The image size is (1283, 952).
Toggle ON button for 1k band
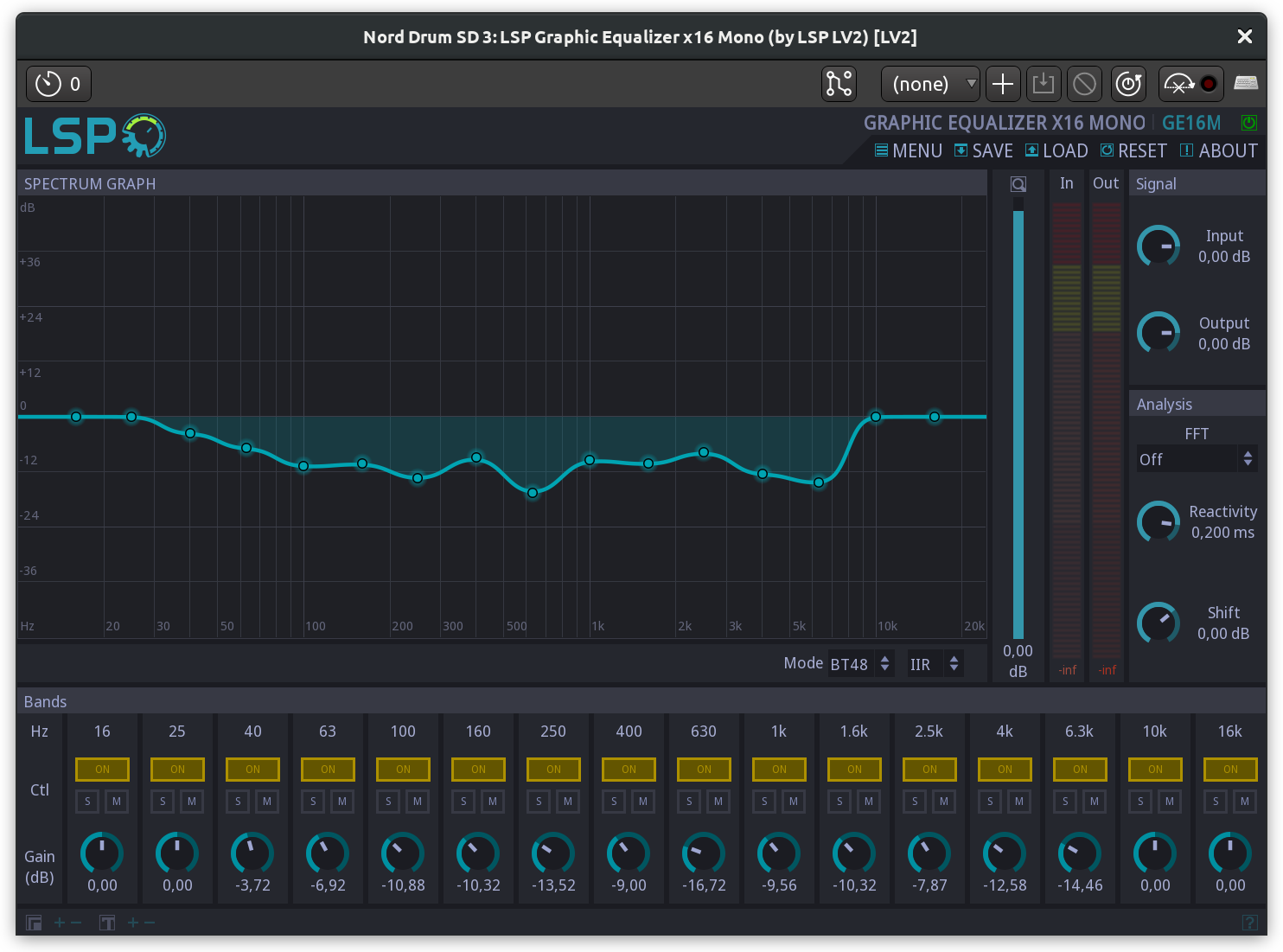point(779,769)
